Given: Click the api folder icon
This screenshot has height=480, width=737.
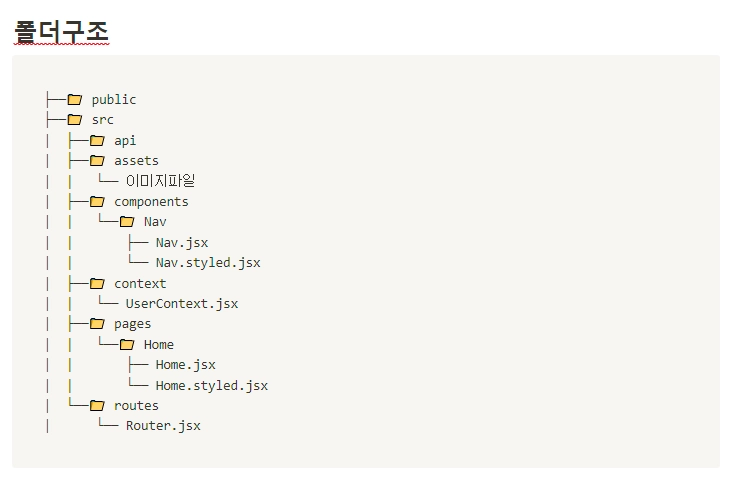Looking at the screenshot, I should point(97,140).
